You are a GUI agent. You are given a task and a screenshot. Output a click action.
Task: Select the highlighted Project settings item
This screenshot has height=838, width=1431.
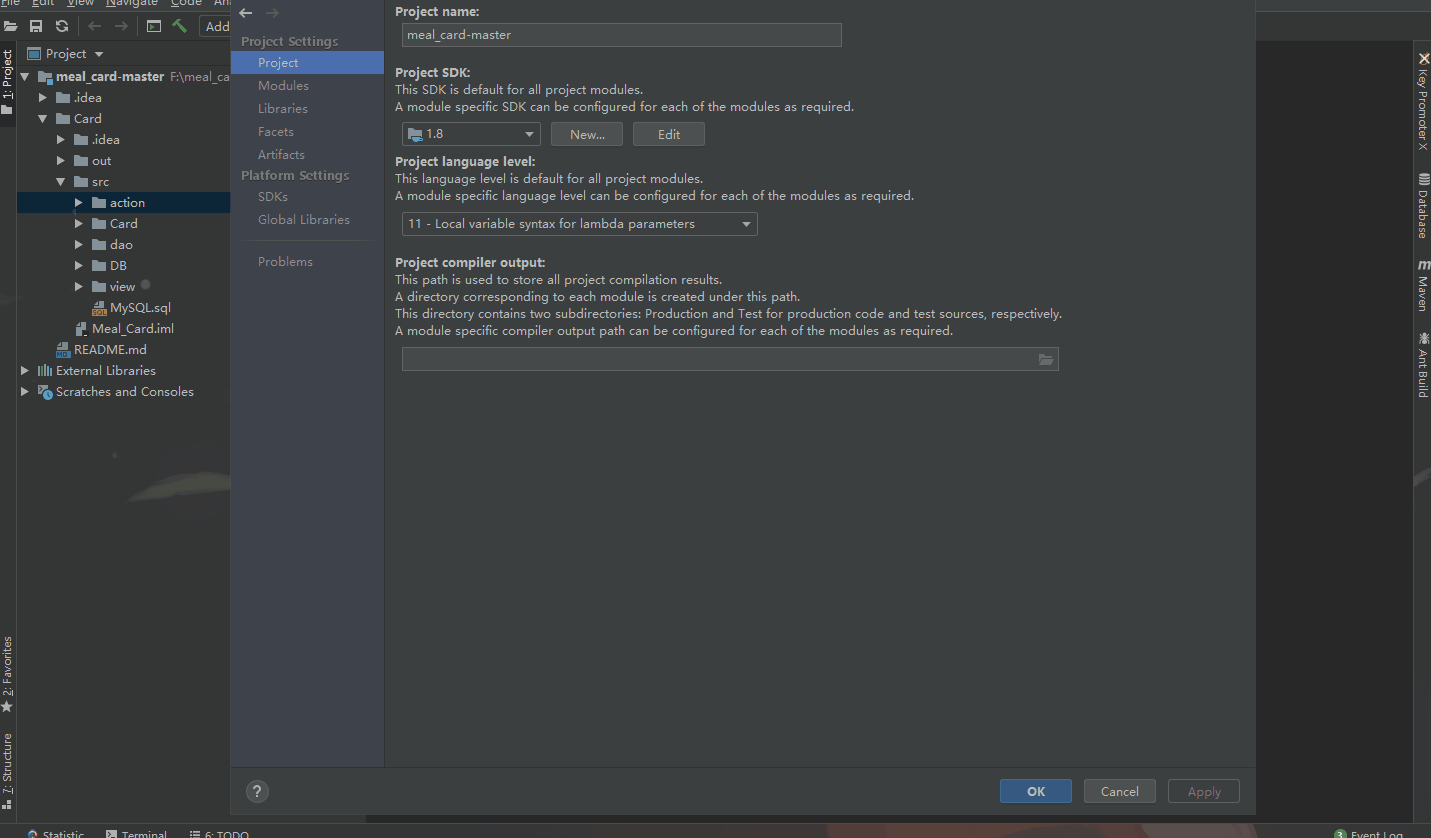tap(307, 63)
